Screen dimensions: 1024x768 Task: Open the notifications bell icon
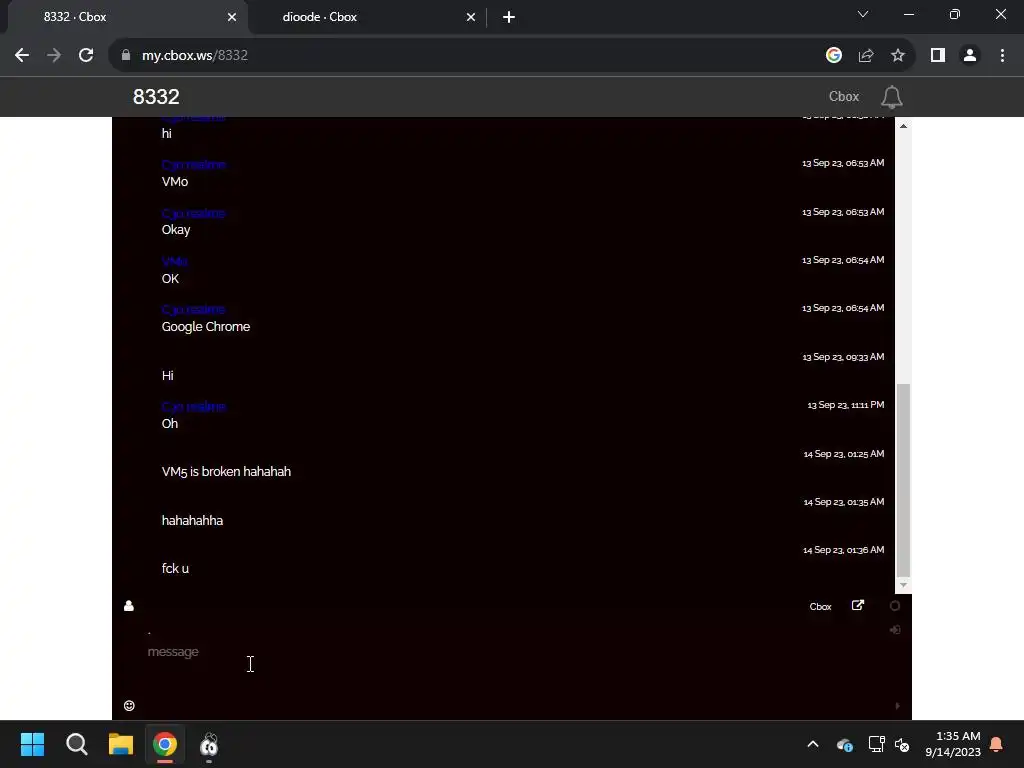[891, 97]
